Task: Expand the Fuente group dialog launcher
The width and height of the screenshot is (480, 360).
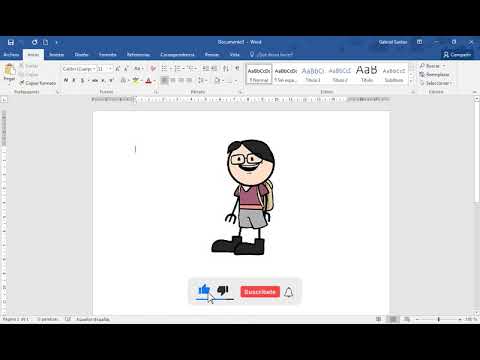Action: click(x=156, y=92)
